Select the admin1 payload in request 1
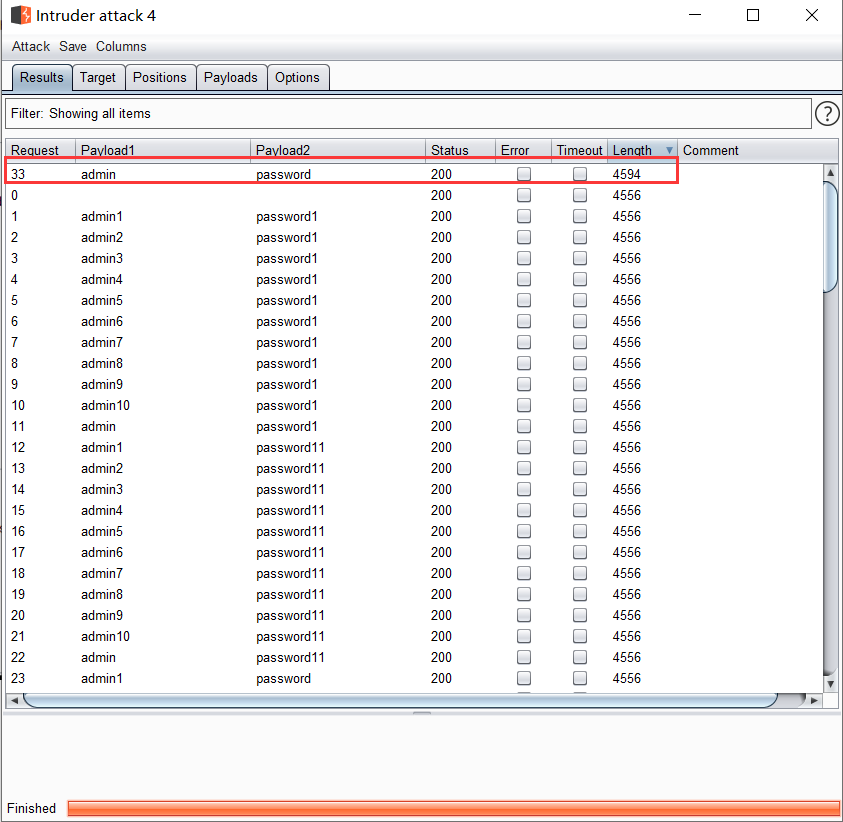 pos(102,216)
